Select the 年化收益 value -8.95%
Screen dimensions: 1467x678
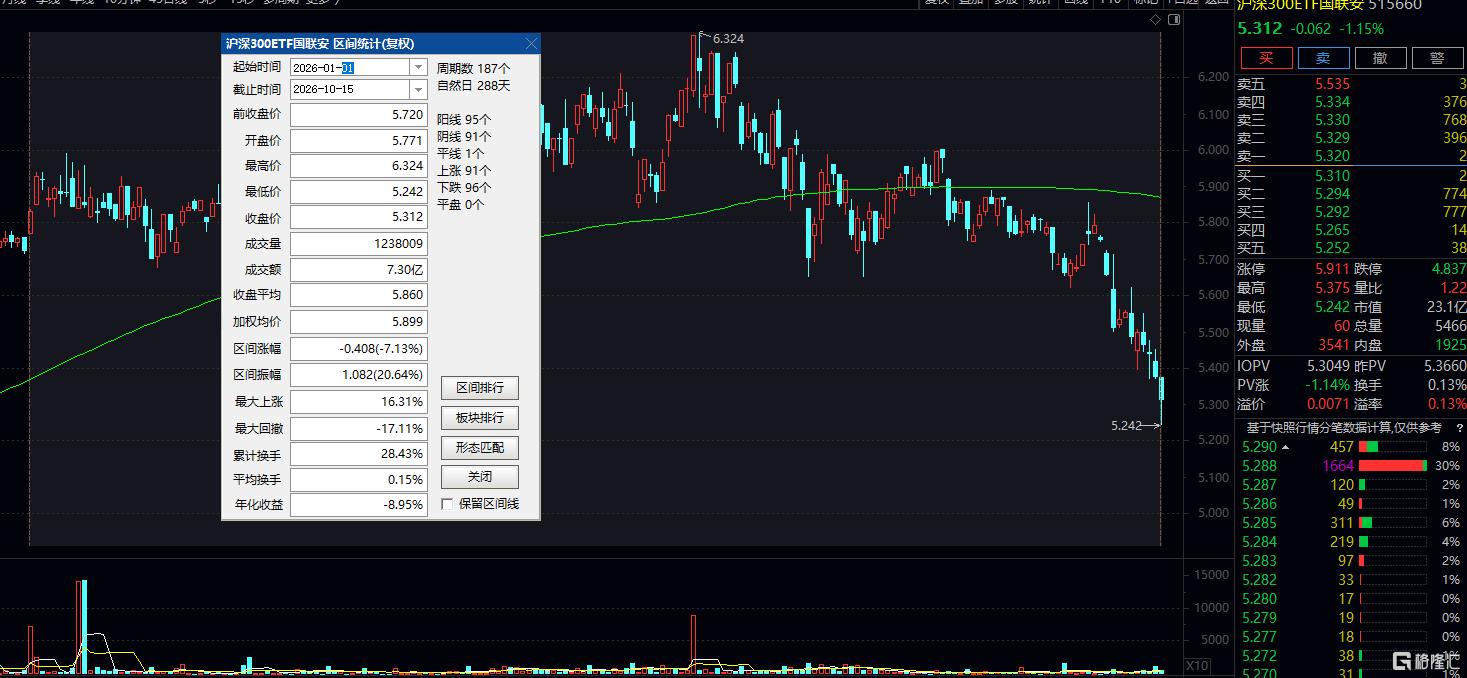click(358, 505)
